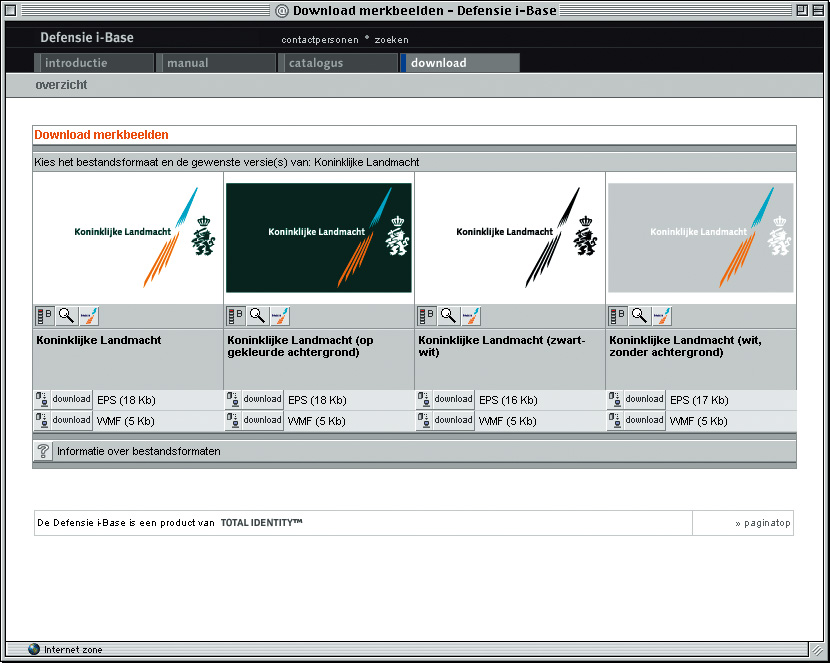
Task: Download the EPS of the plain Koninklijke Landmacht logo
Action: click(71, 399)
